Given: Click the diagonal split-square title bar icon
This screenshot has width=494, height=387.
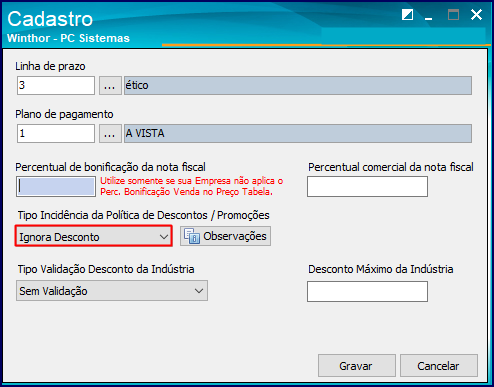Looking at the screenshot, I should coord(407,15).
